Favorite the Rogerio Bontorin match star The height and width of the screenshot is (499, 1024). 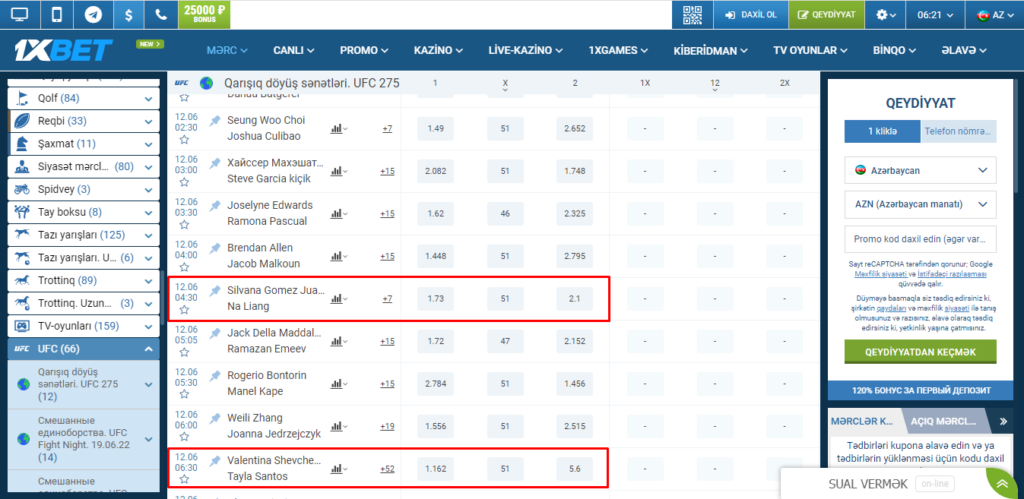[184, 394]
